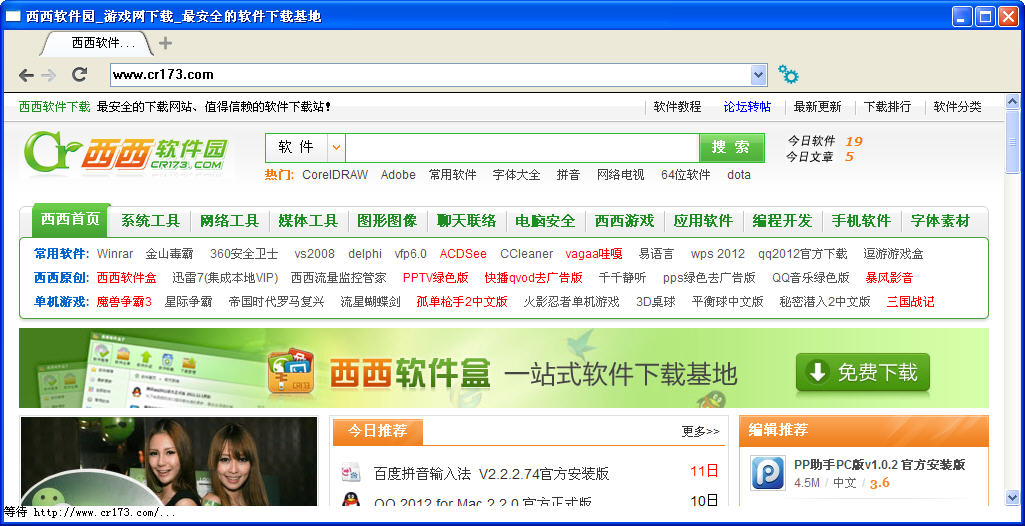The height and width of the screenshot is (526, 1025).
Task: Open the 聊天联络 category
Action: point(466,222)
